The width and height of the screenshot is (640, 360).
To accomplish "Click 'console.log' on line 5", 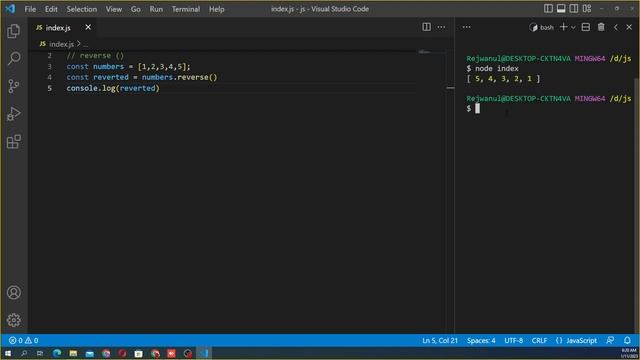I will tap(91, 88).
